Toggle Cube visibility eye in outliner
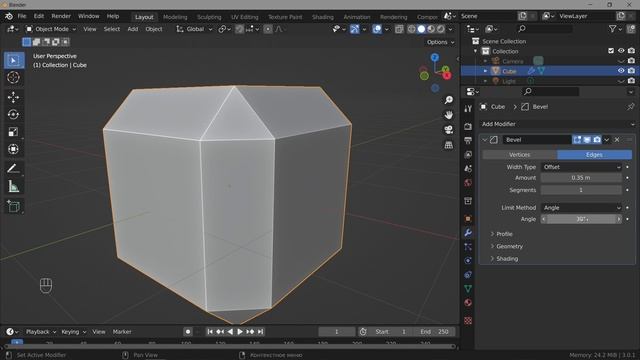This screenshot has height=360, width=640. 621,71
